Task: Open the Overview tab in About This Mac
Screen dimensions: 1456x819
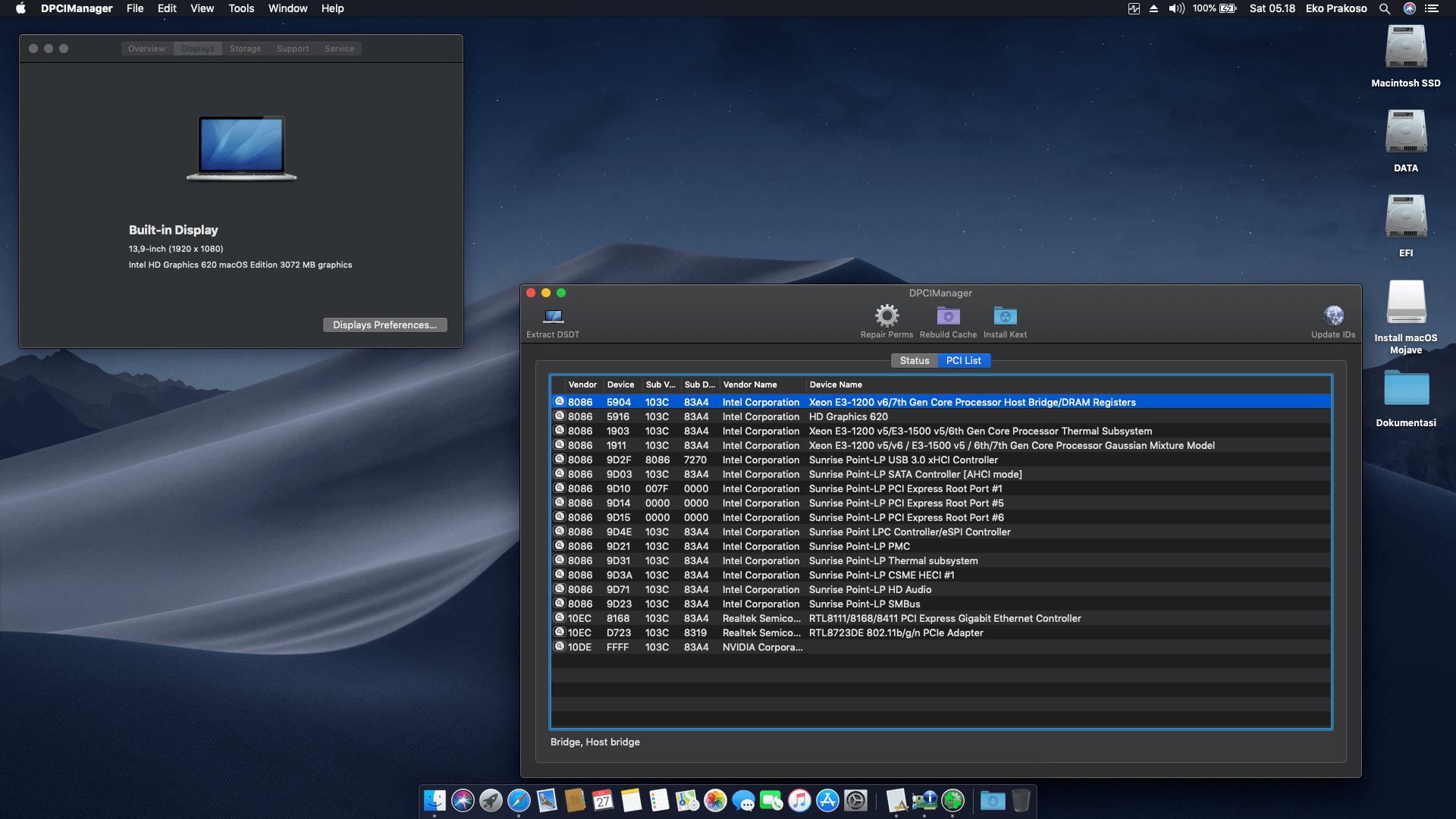Action: (146, 49)
